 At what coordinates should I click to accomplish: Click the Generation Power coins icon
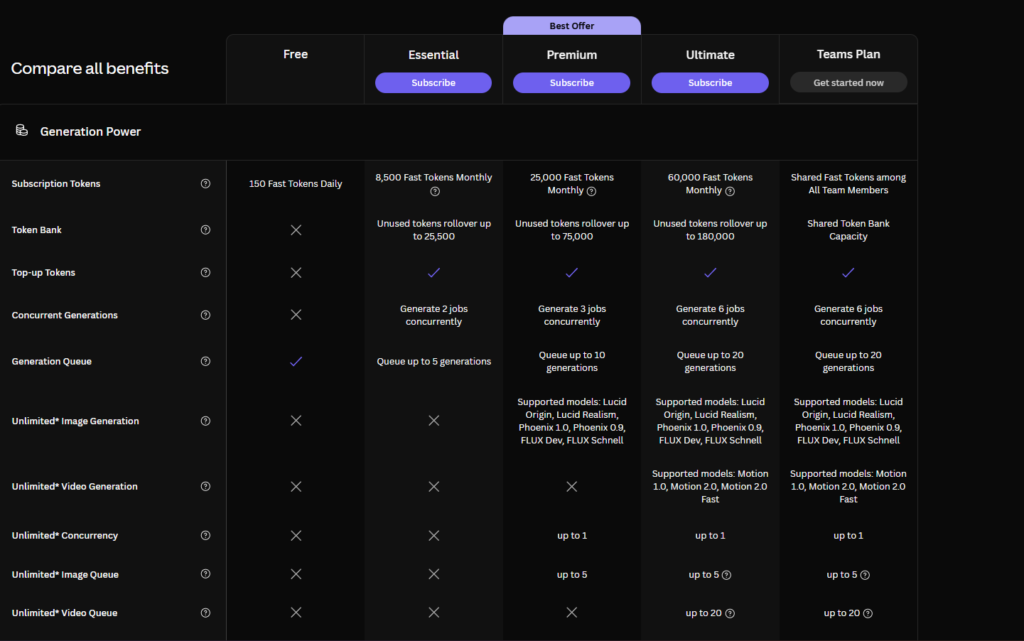[x=22, y=131]
